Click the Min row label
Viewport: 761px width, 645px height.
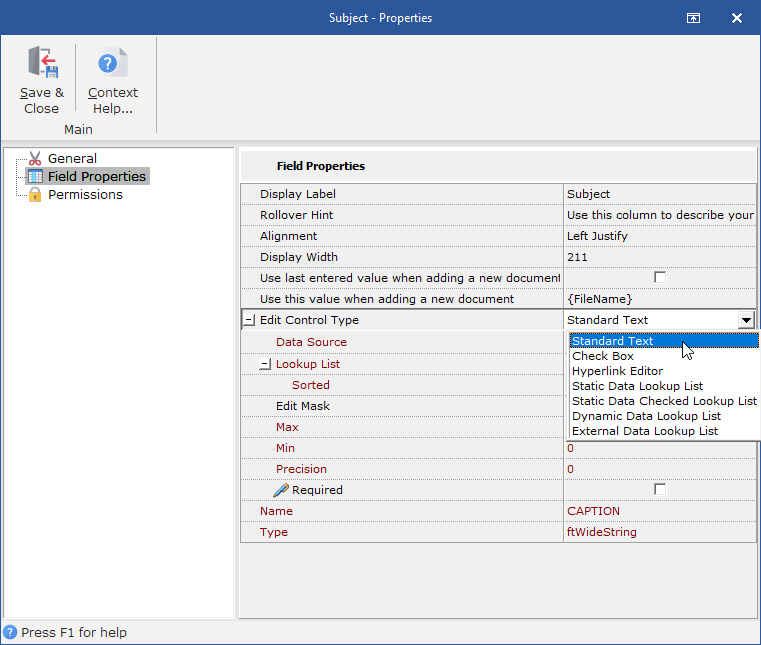[x=285, y=448]
